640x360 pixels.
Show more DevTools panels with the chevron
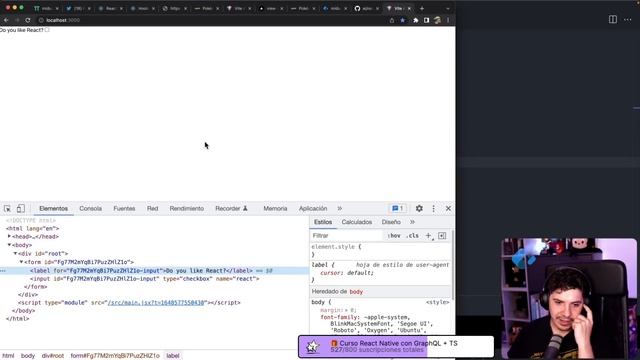click(x=340, y=209)
